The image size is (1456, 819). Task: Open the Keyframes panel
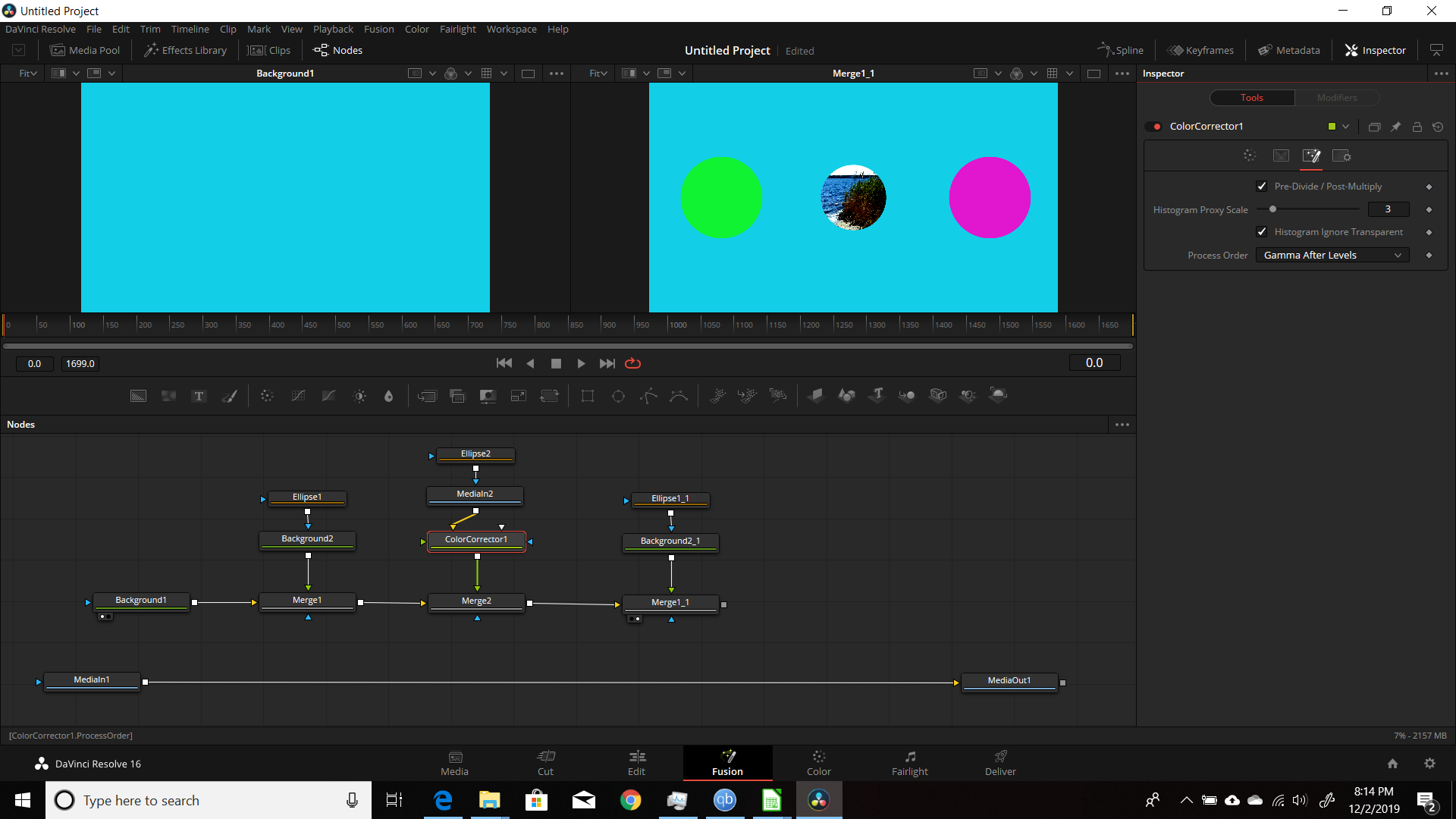coord(1200,50)
